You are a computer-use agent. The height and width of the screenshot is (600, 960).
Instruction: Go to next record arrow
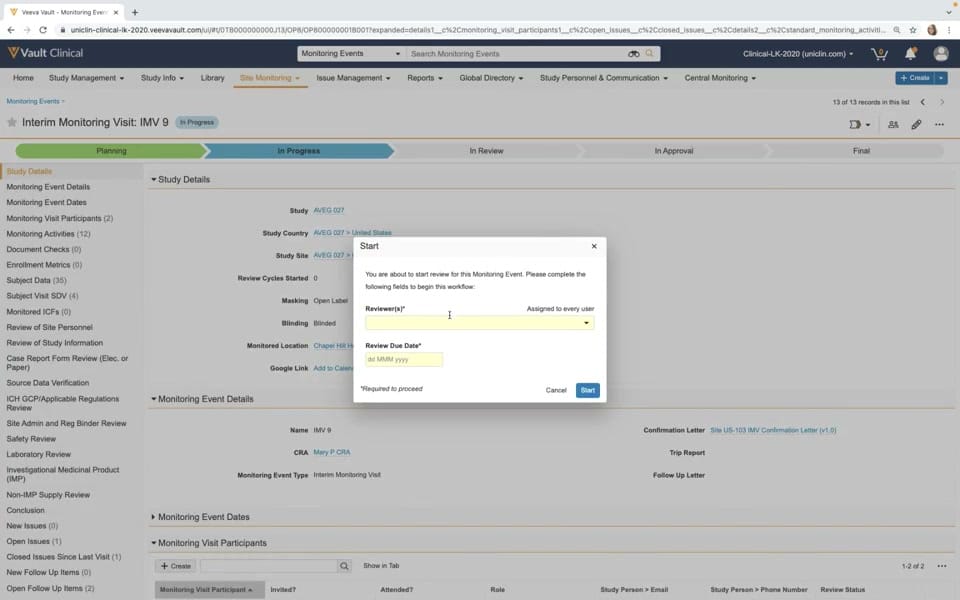point(942,102)
